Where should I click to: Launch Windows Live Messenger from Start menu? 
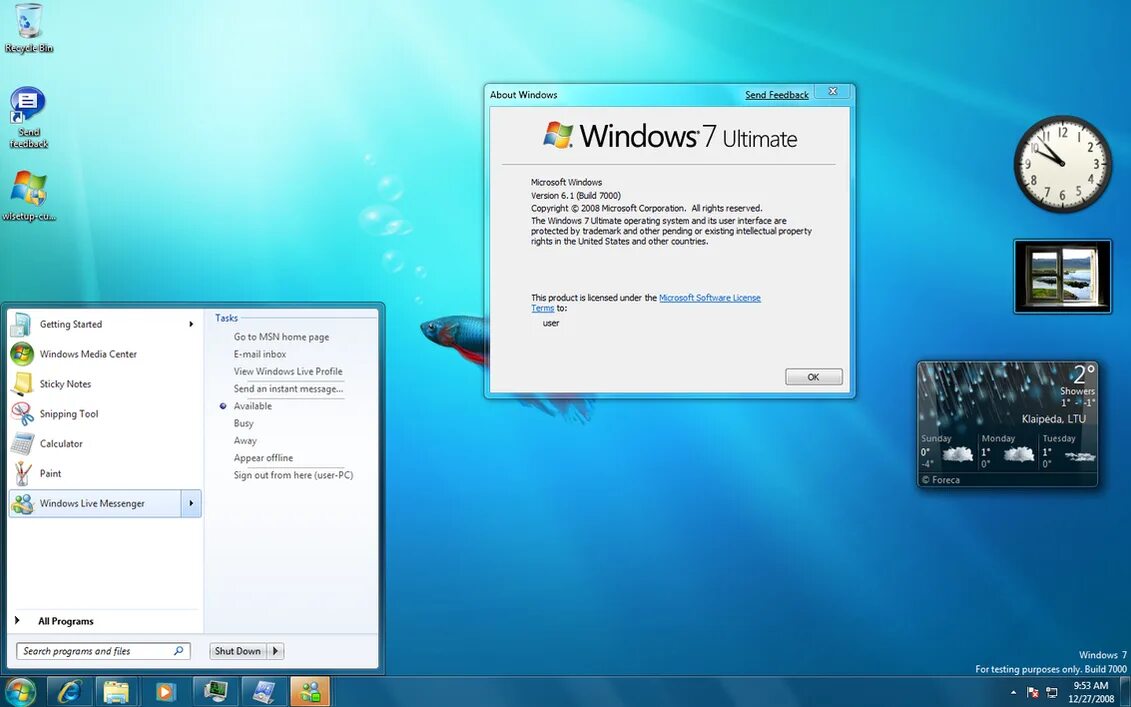click(94, 504)
